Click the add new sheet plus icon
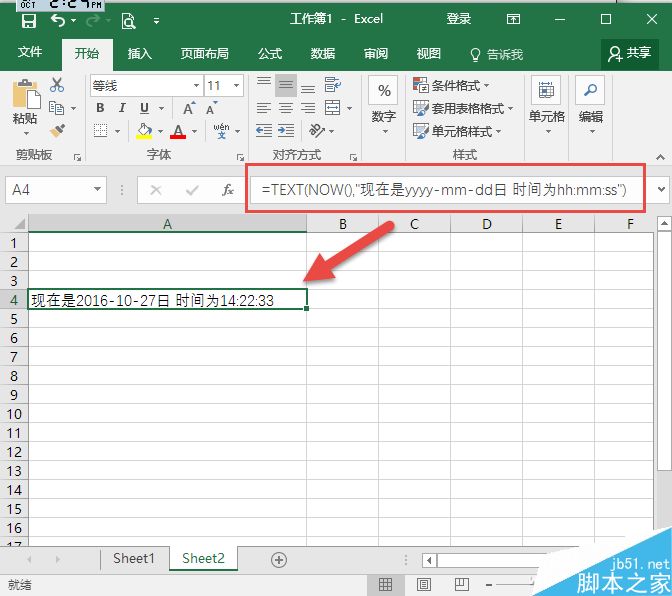 [x=279, y=559]
